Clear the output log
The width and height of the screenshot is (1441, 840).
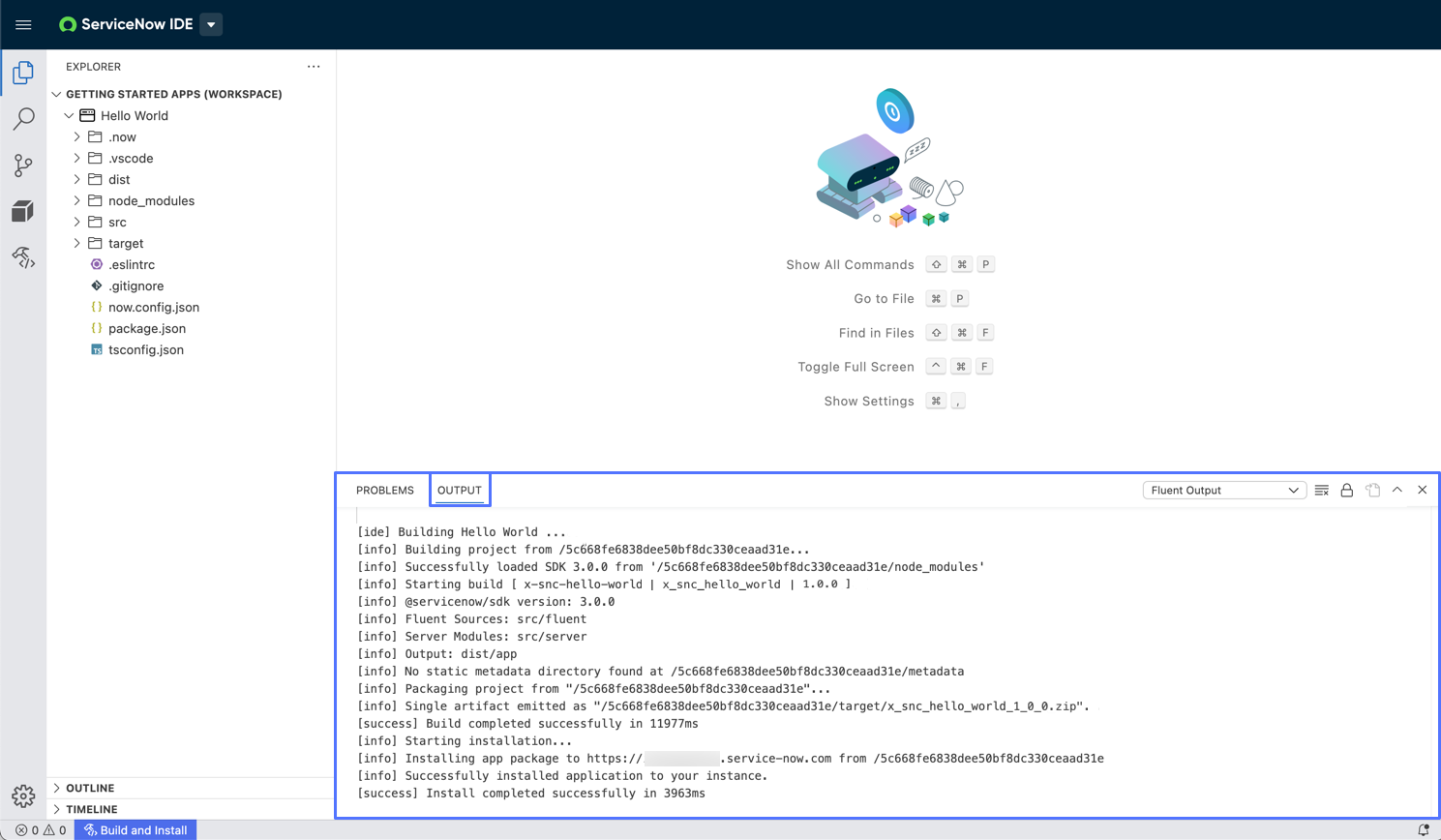(1322, 490)
